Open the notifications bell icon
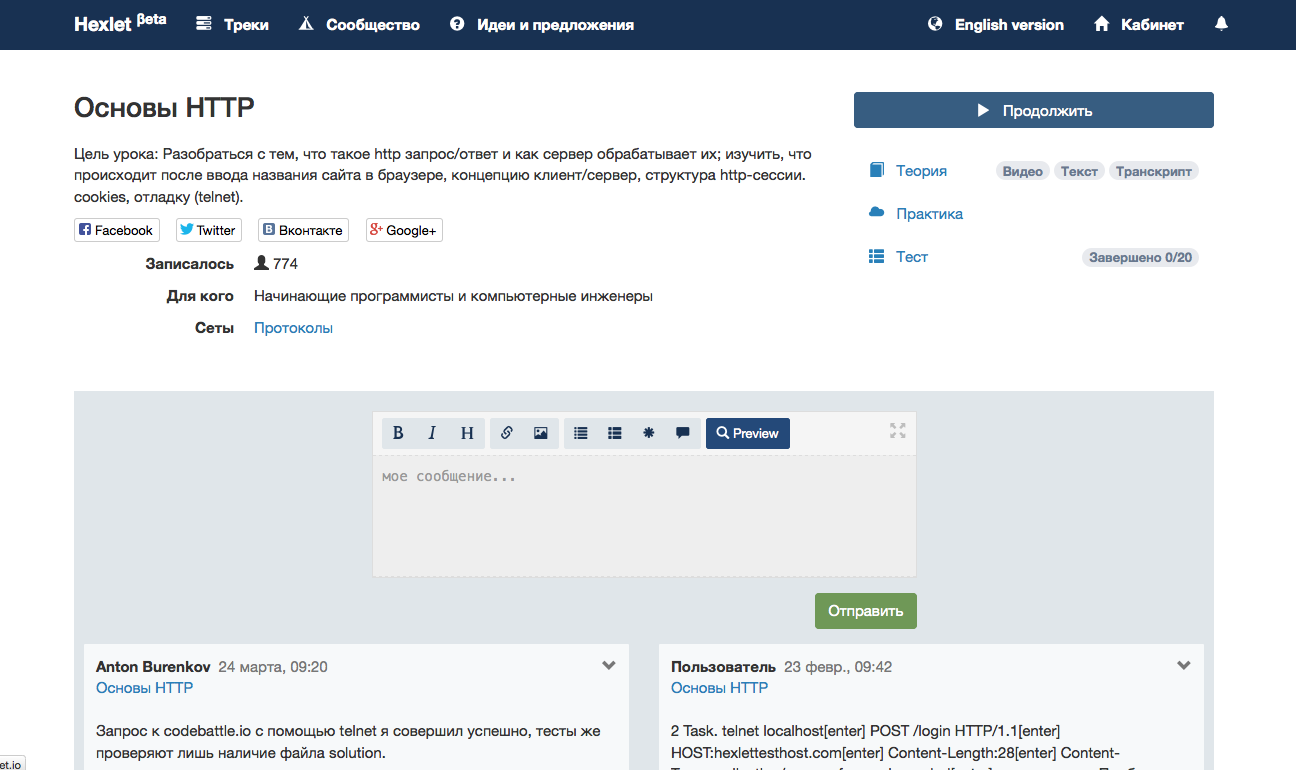The height and width of the screenshot is (770, 1296). tap(1221, 22)
